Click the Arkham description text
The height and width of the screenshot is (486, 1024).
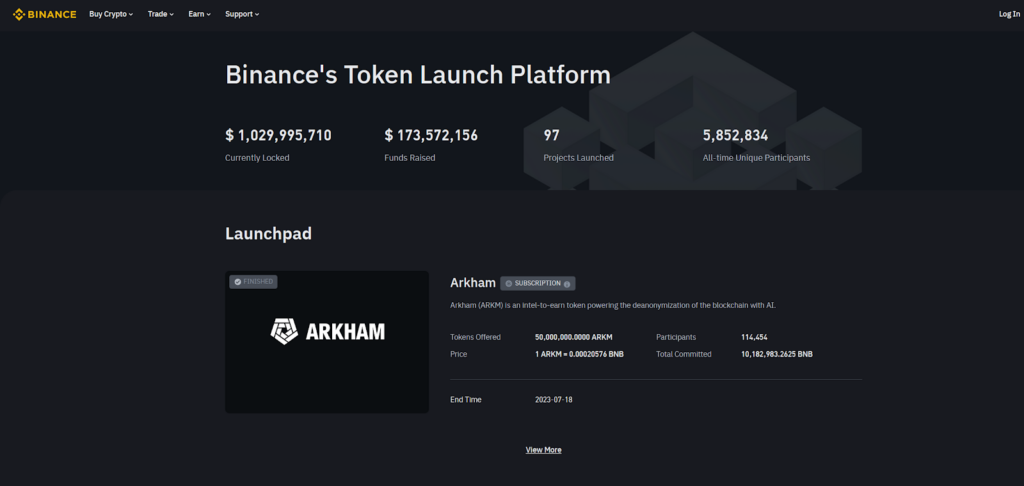[613, 306]
